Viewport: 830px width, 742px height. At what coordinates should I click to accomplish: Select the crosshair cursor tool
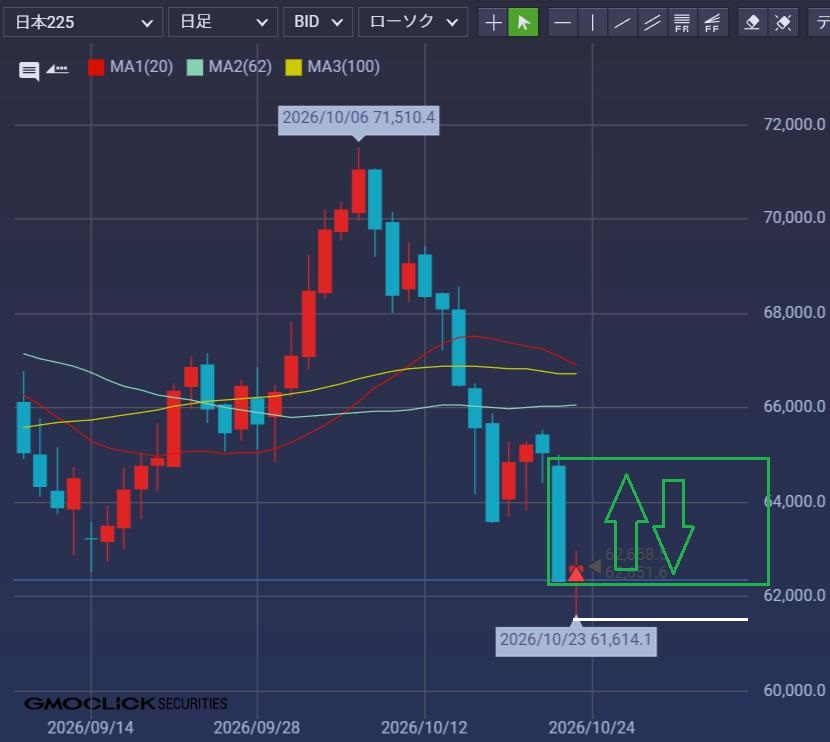tap(493, 22)
